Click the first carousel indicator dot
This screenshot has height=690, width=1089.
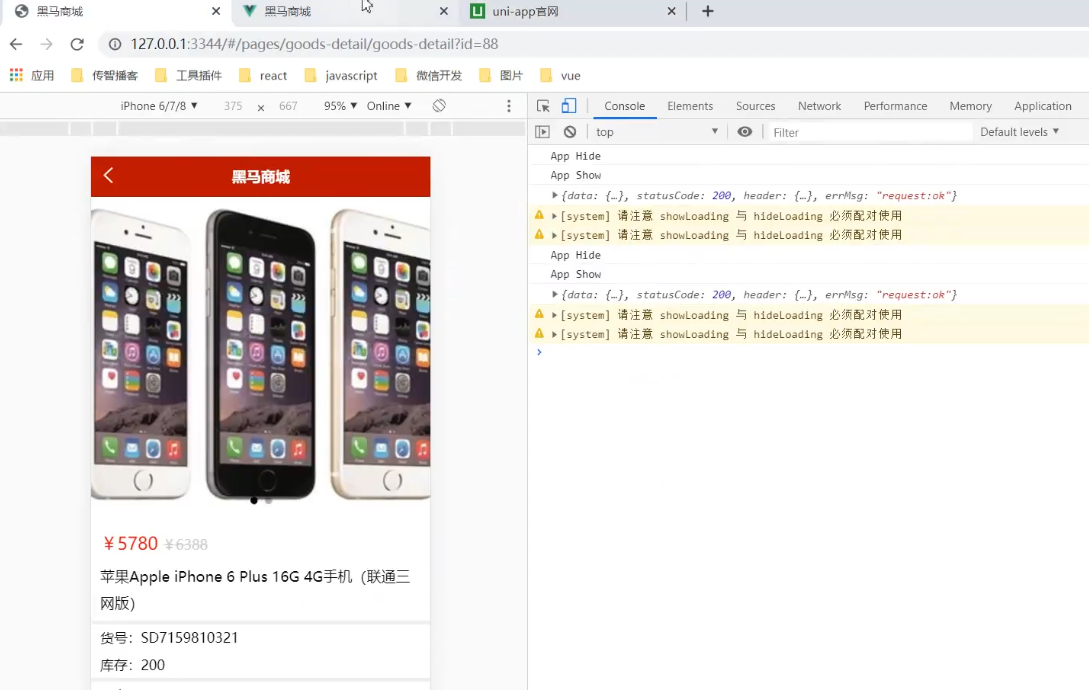click(253, 500)
